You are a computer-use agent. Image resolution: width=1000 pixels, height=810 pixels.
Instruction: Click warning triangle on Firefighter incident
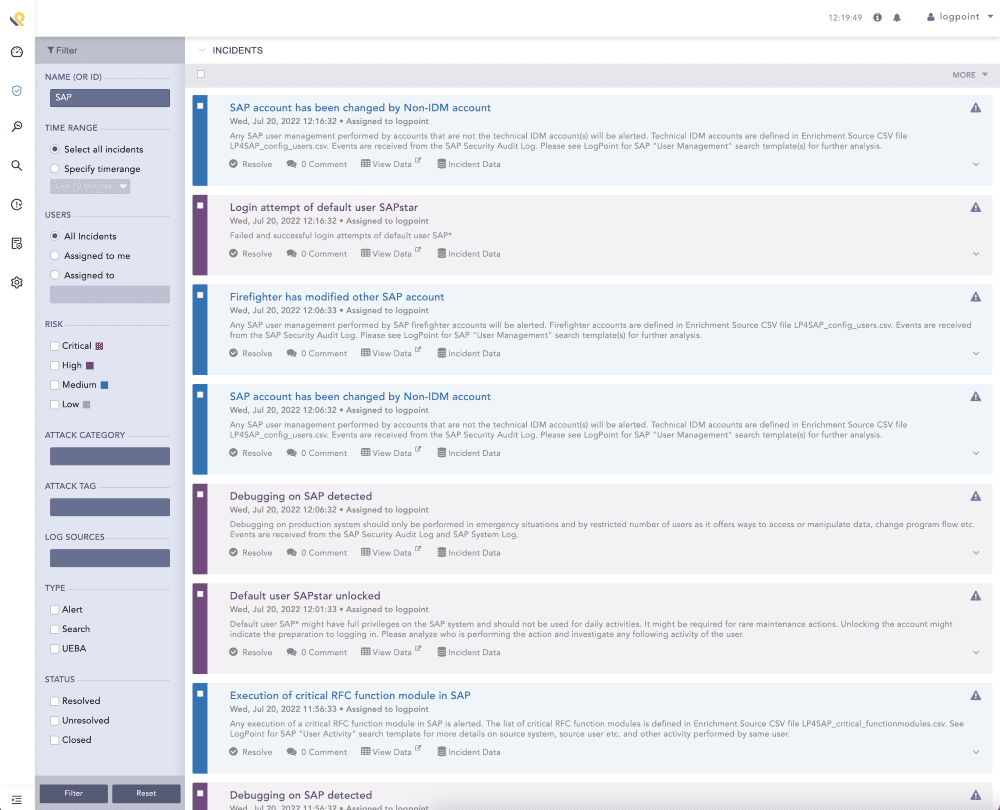[976, 297]
